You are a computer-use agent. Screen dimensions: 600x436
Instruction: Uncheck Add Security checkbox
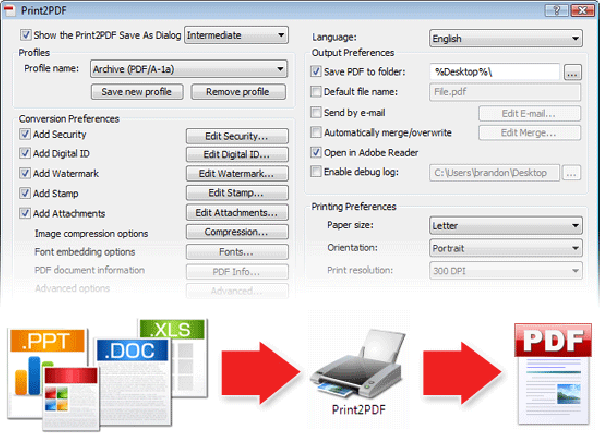(x=25, y=134)
